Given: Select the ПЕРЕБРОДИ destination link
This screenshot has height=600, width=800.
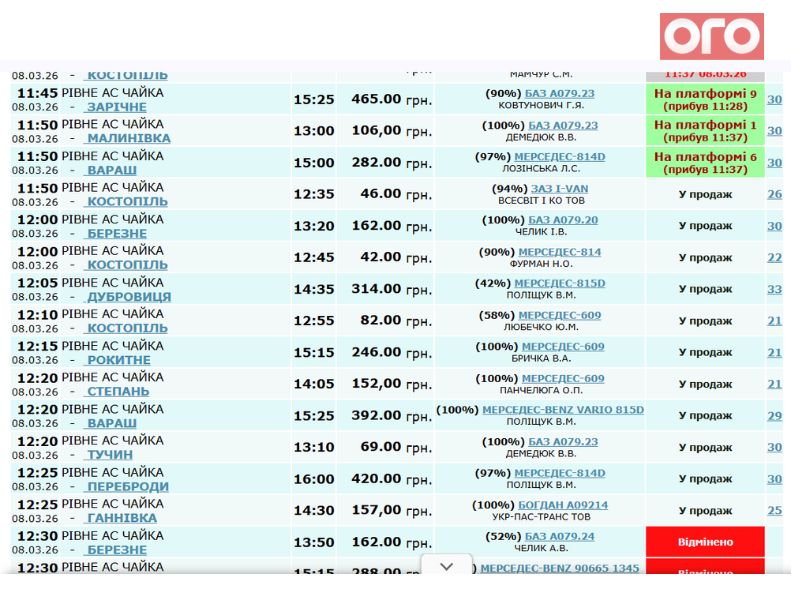Looking at the screenshot, I should pos(127,487).
